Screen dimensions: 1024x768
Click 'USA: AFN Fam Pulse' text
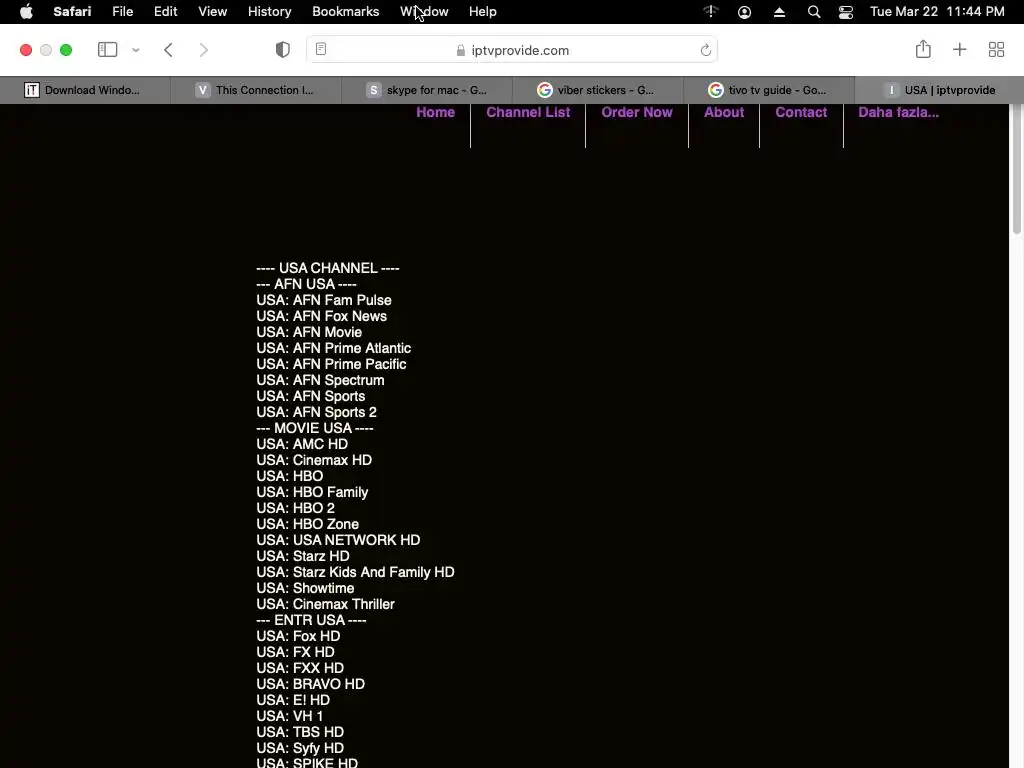(324, 300)
